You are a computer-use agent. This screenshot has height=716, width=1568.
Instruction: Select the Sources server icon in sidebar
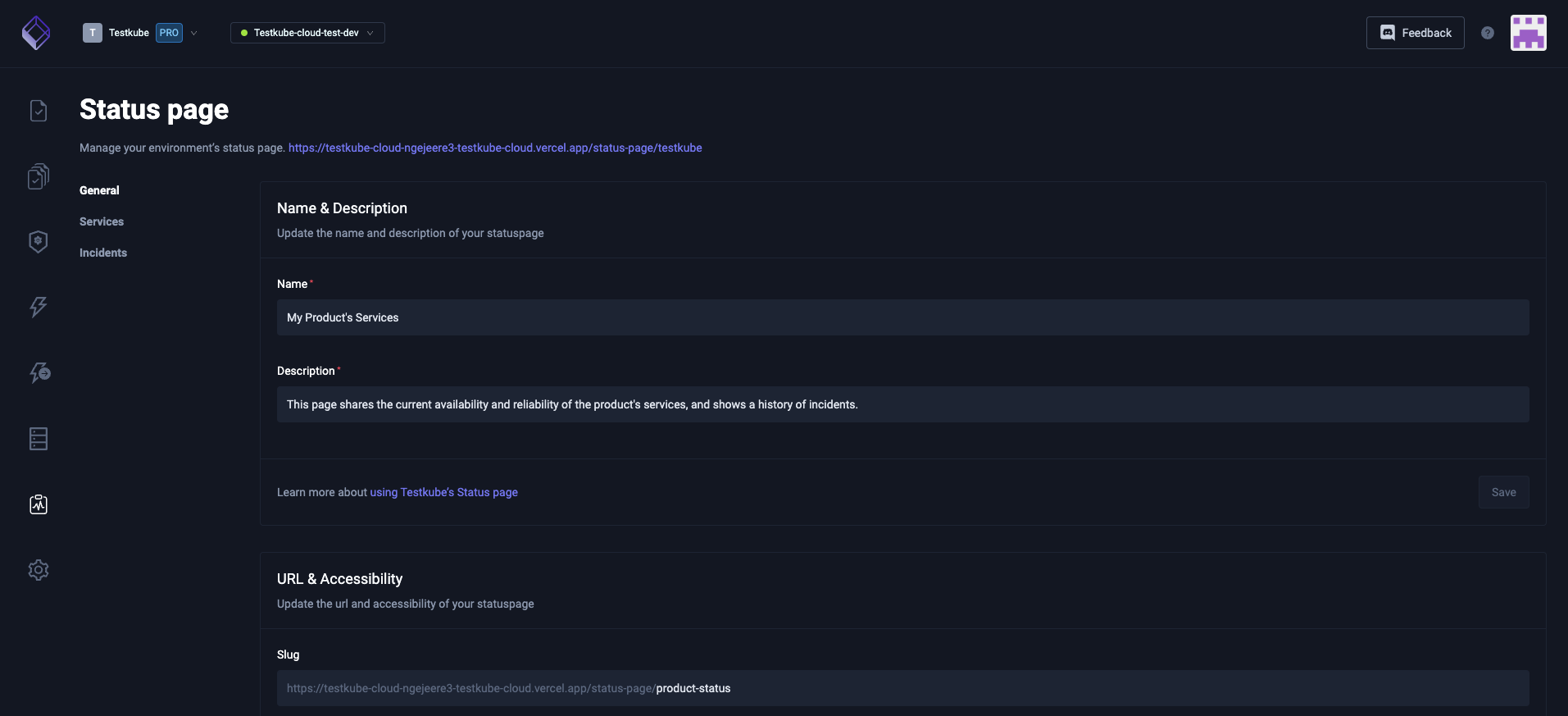[x=38, y=439]
